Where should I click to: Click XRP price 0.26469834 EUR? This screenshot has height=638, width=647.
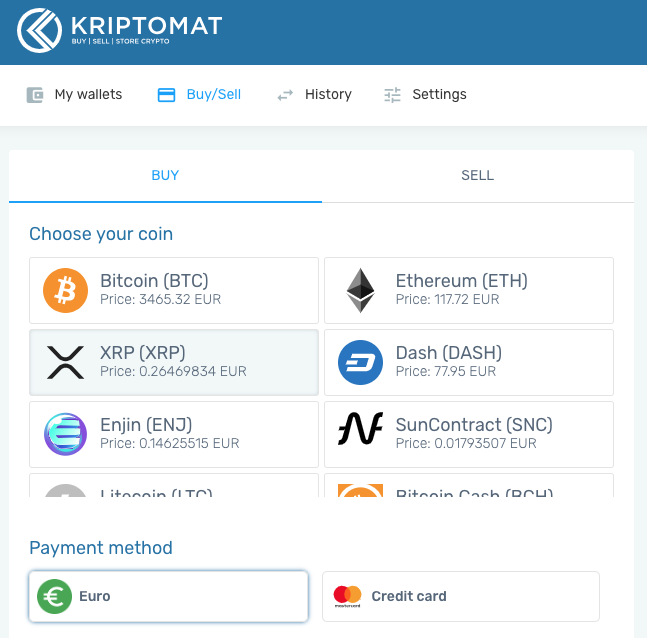(173, 371)
